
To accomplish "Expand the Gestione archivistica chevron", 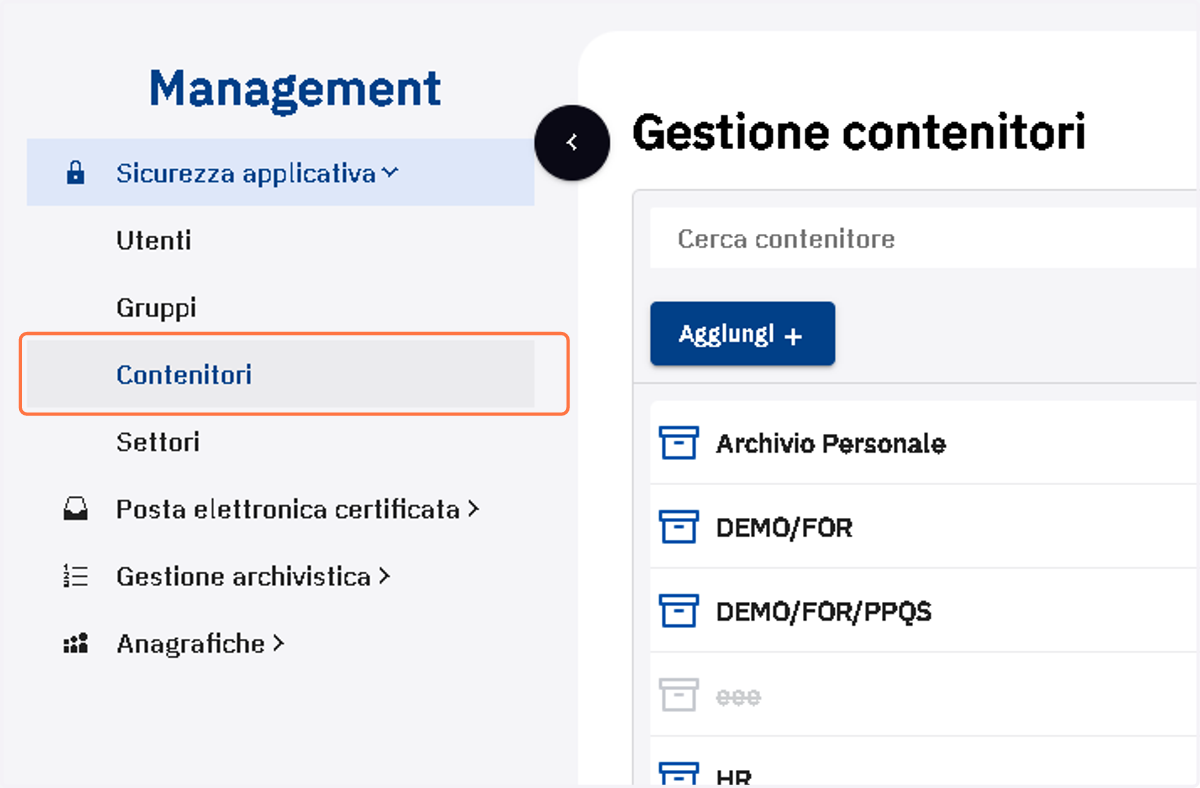I will (384, 577).
